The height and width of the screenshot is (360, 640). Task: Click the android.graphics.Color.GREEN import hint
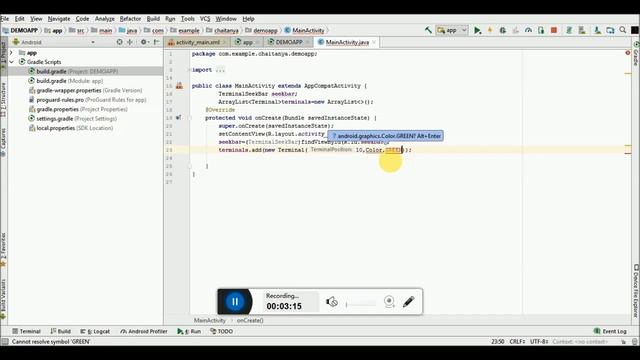[386, 136]
